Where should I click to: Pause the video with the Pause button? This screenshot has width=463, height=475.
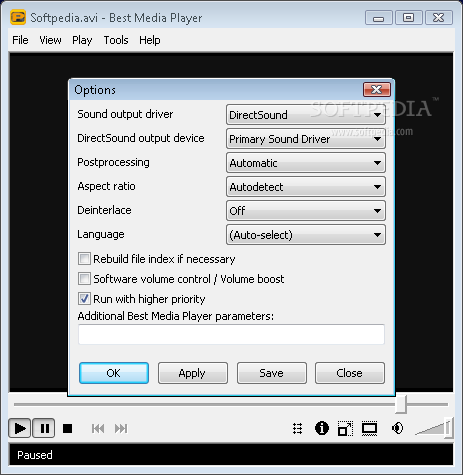pos(44,428)
